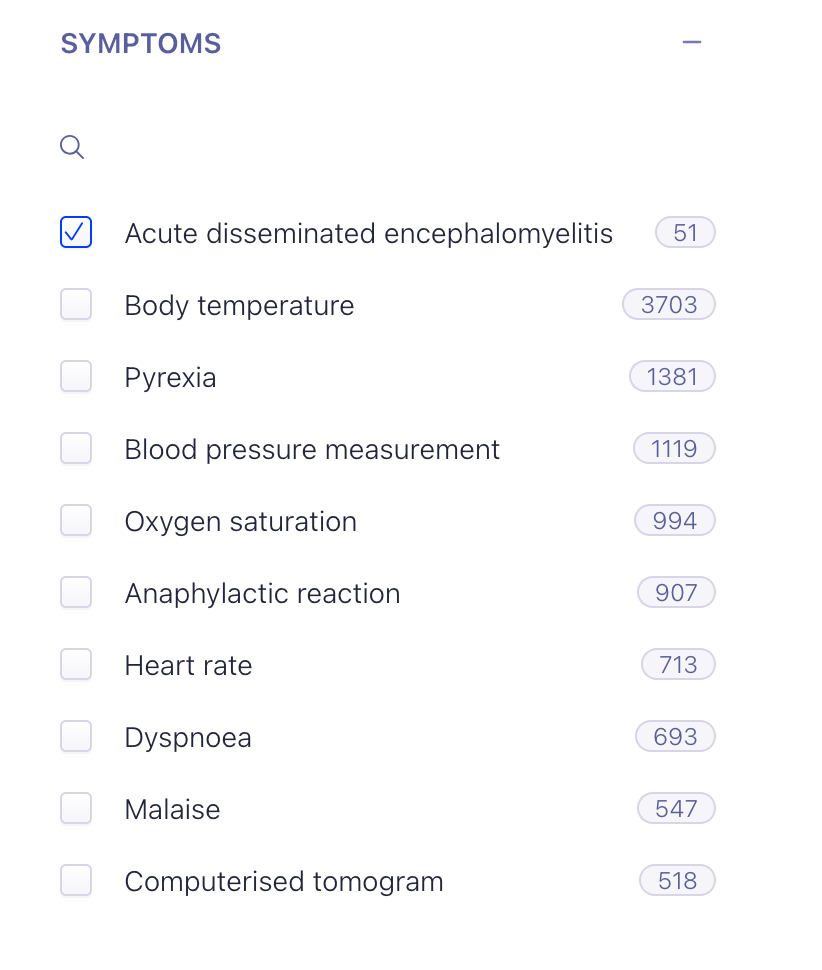Image resolution: width=822 pixels, height=970 pixels.
Task: Click the Computerised tomogram label
Action: (x=283, y=882)
